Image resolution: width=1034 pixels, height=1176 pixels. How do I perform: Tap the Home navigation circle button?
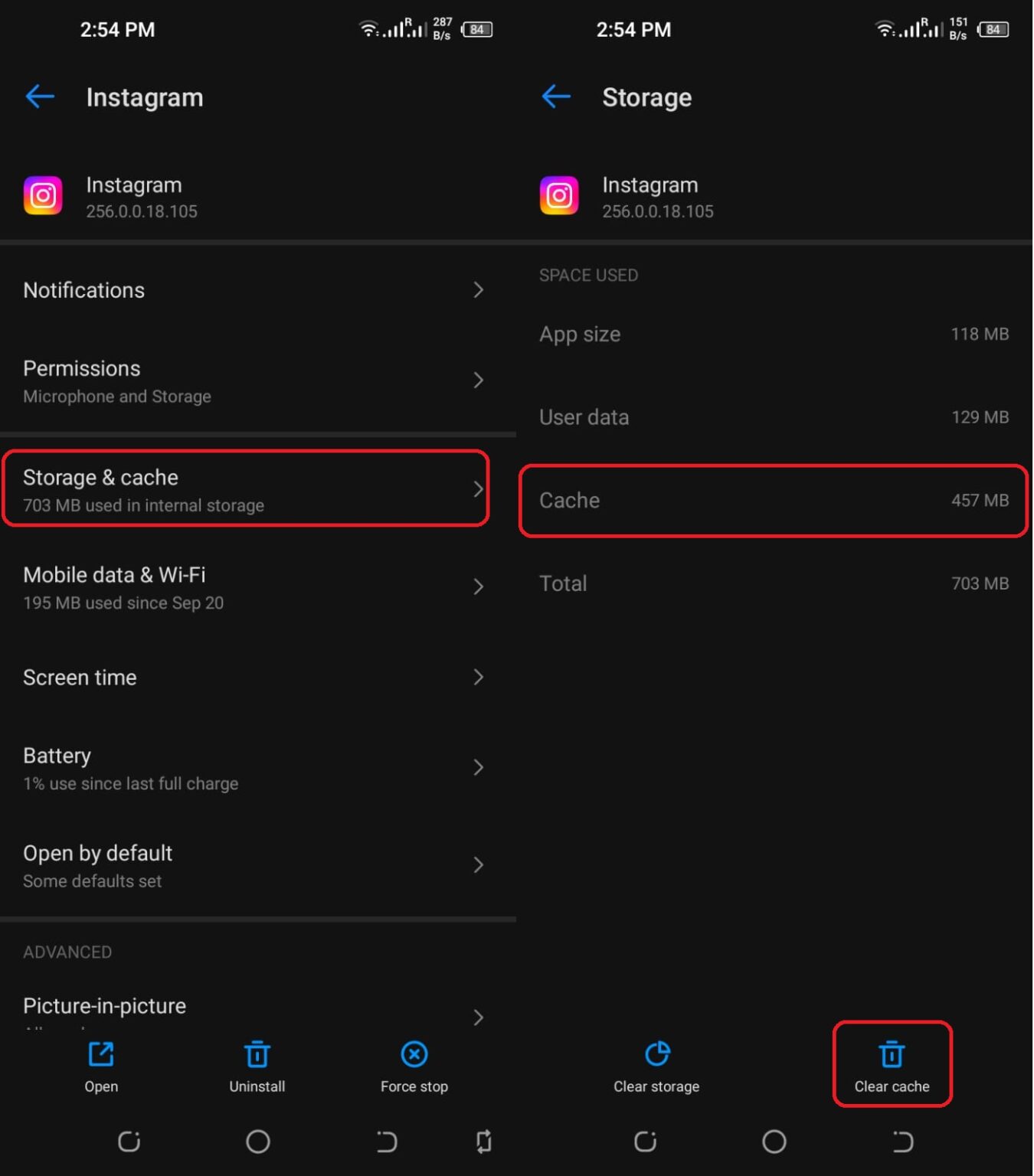pos(258,1142)
